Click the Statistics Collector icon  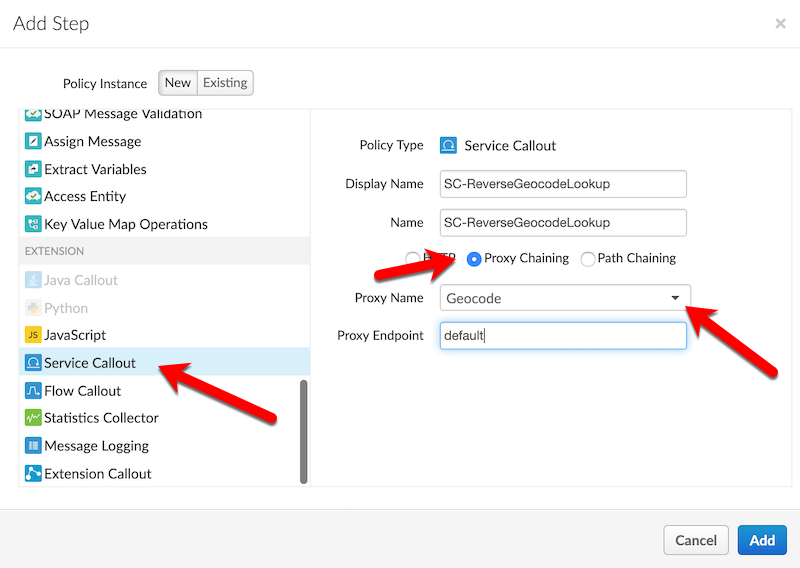[x=33, y=417]
